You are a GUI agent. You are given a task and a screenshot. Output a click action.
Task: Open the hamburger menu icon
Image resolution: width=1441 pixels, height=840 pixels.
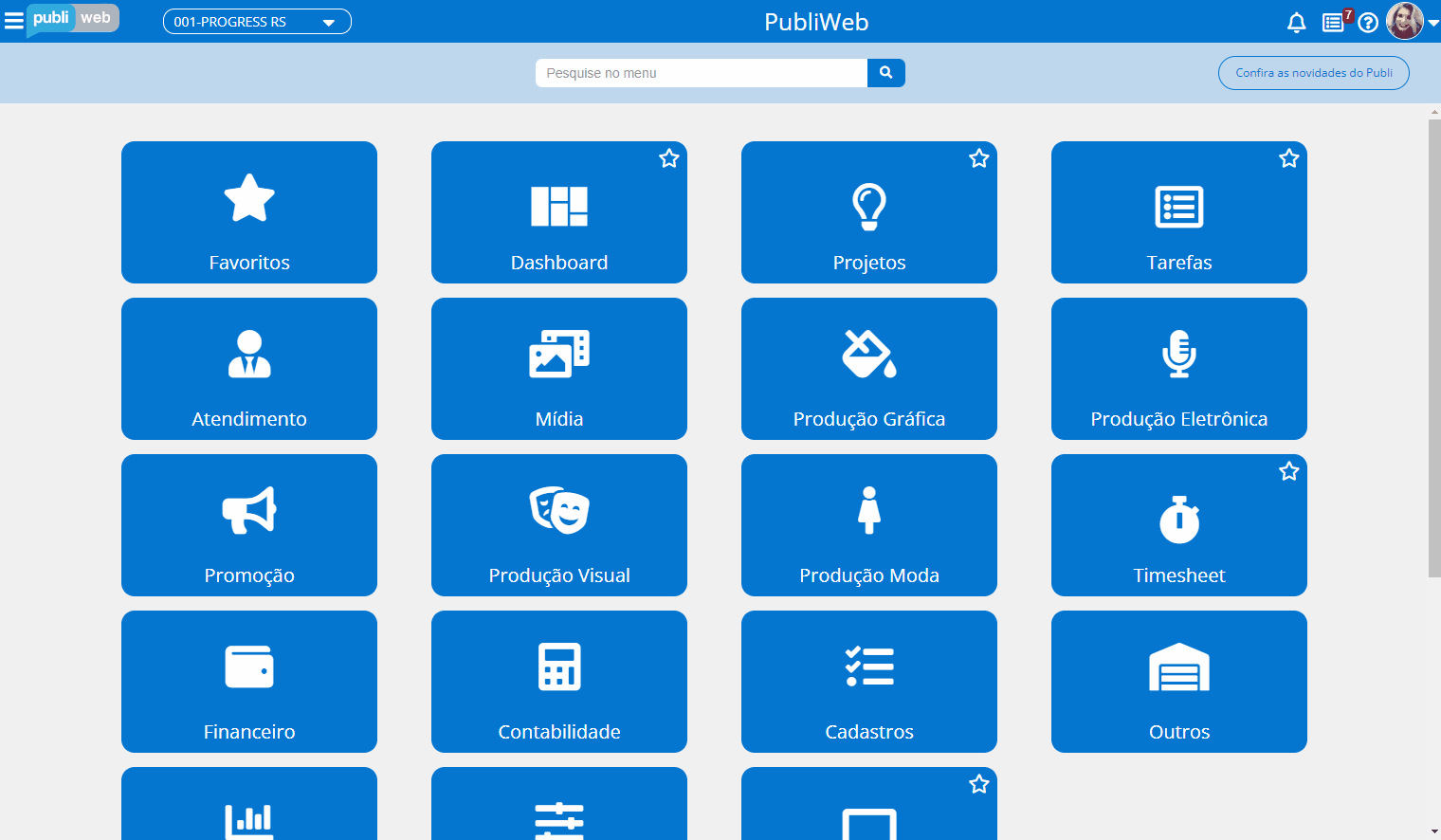pyautogui.click(x=14, y=21)
